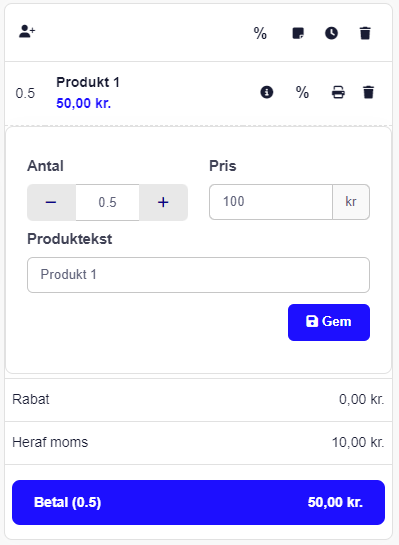The image size is (399, 545).
Task: Apply discount to Produkt 1 line
Action: (302, 92)
